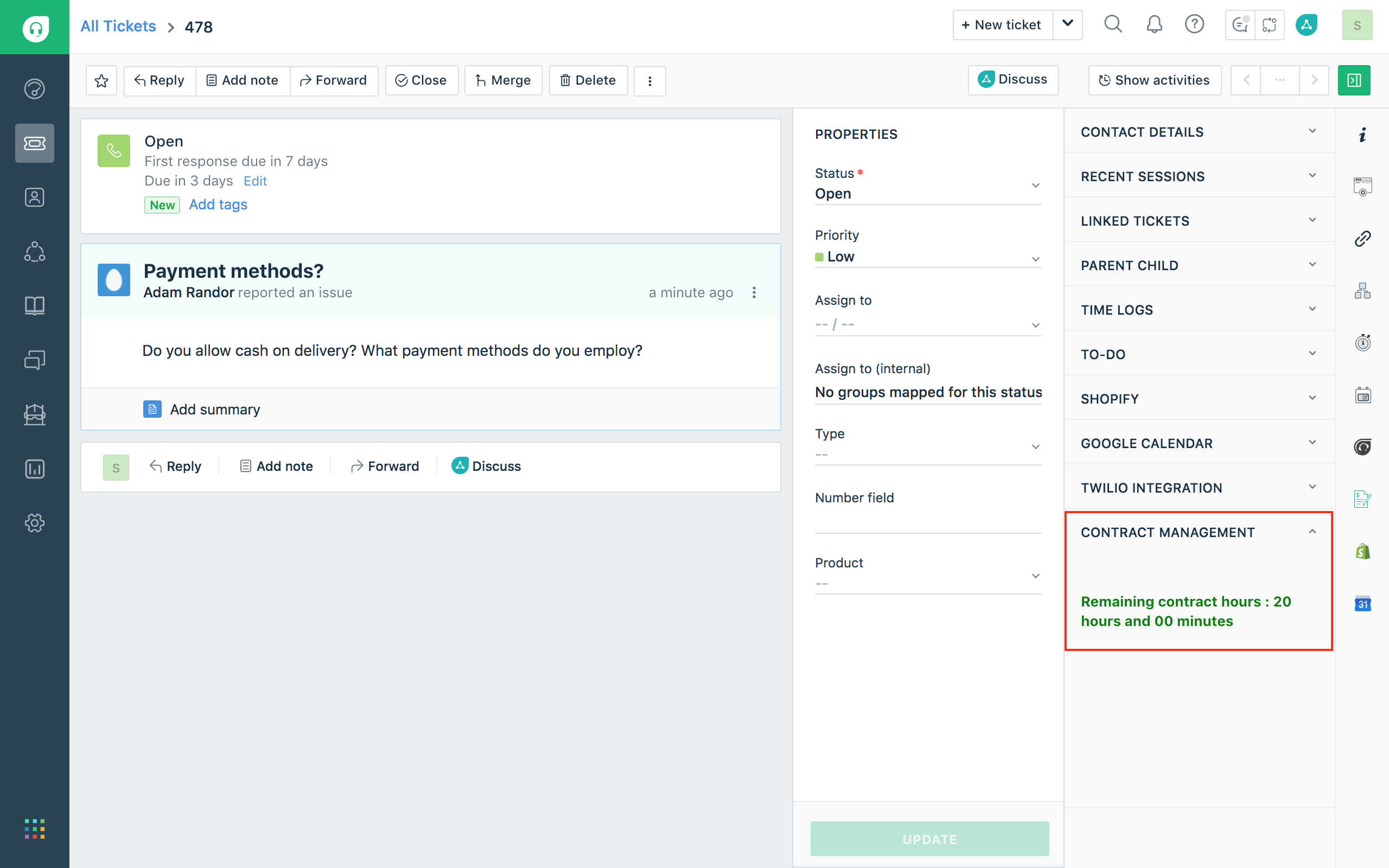
Task: Open the Tickets icon in left sidebar
Action: pos(34,143)
